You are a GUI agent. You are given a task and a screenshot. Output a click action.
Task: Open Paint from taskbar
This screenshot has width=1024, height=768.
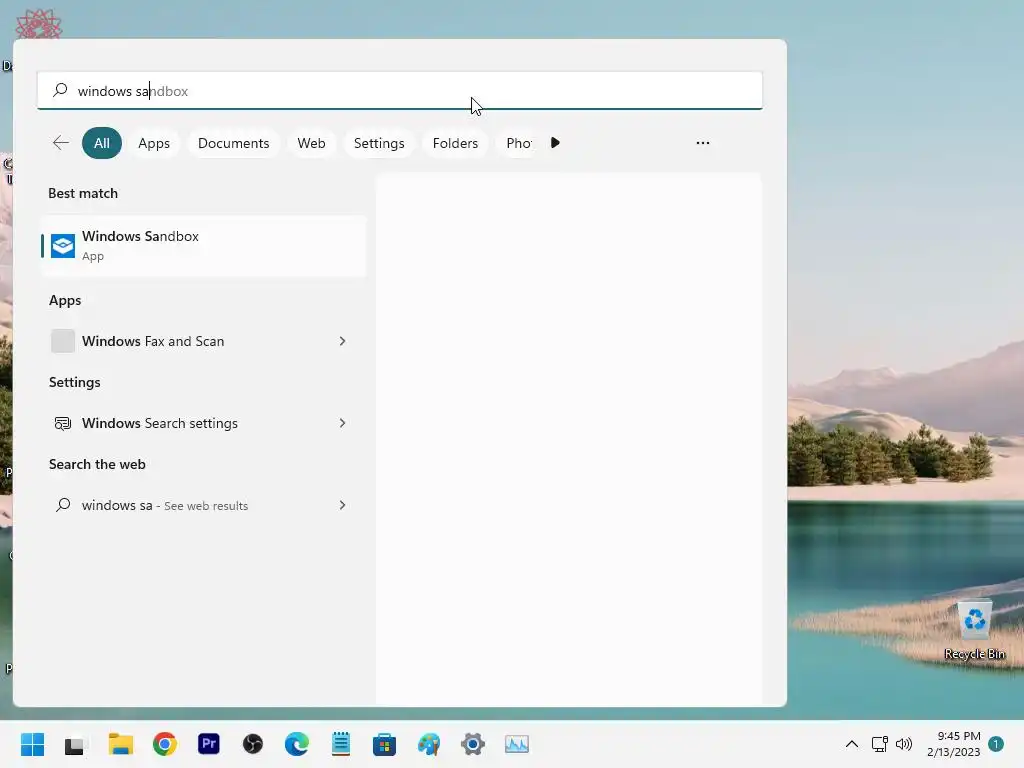[429, 744]
